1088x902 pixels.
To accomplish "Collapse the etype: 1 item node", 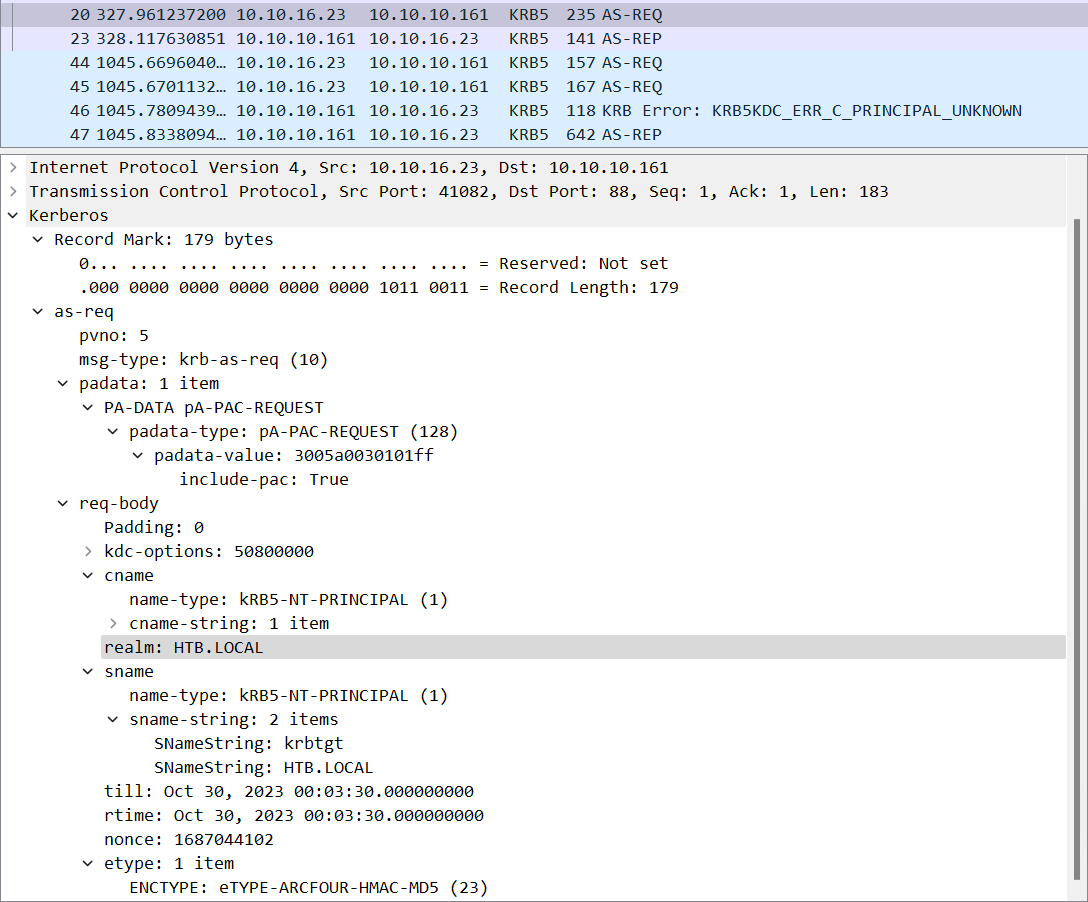I will (88, 864).
